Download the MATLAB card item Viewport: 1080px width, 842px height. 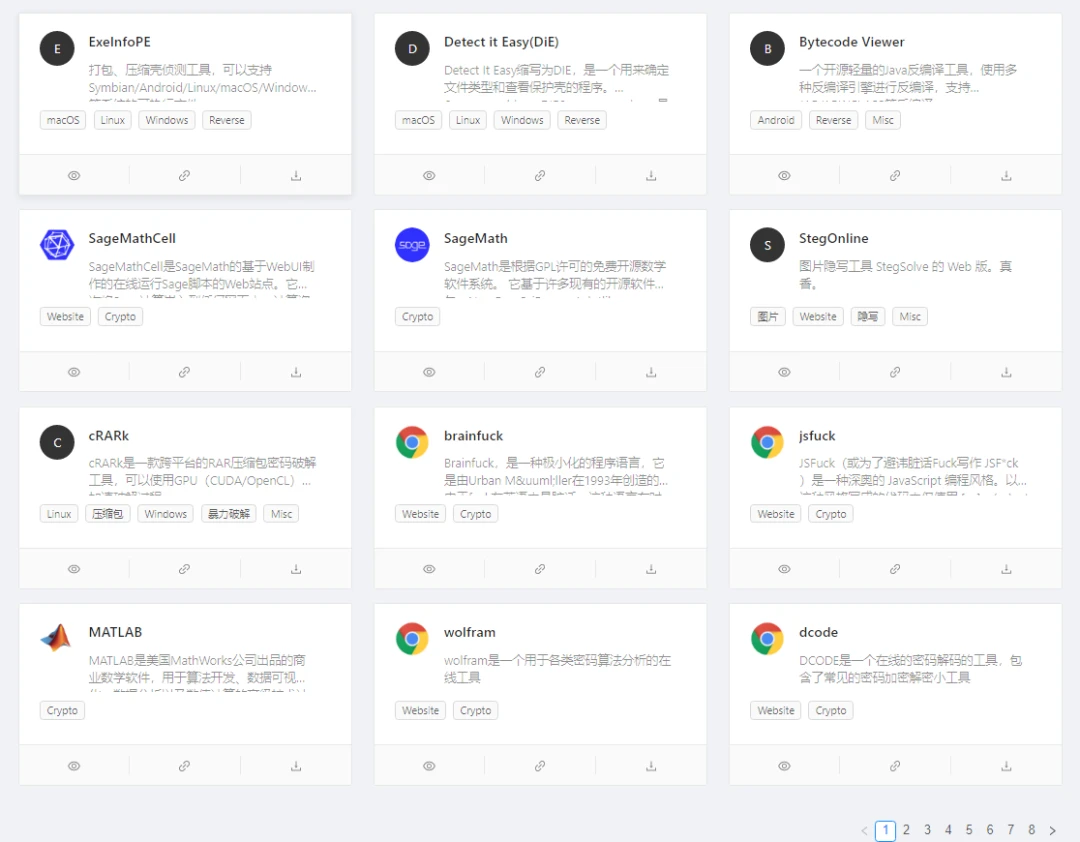click(x=295, y=765)
